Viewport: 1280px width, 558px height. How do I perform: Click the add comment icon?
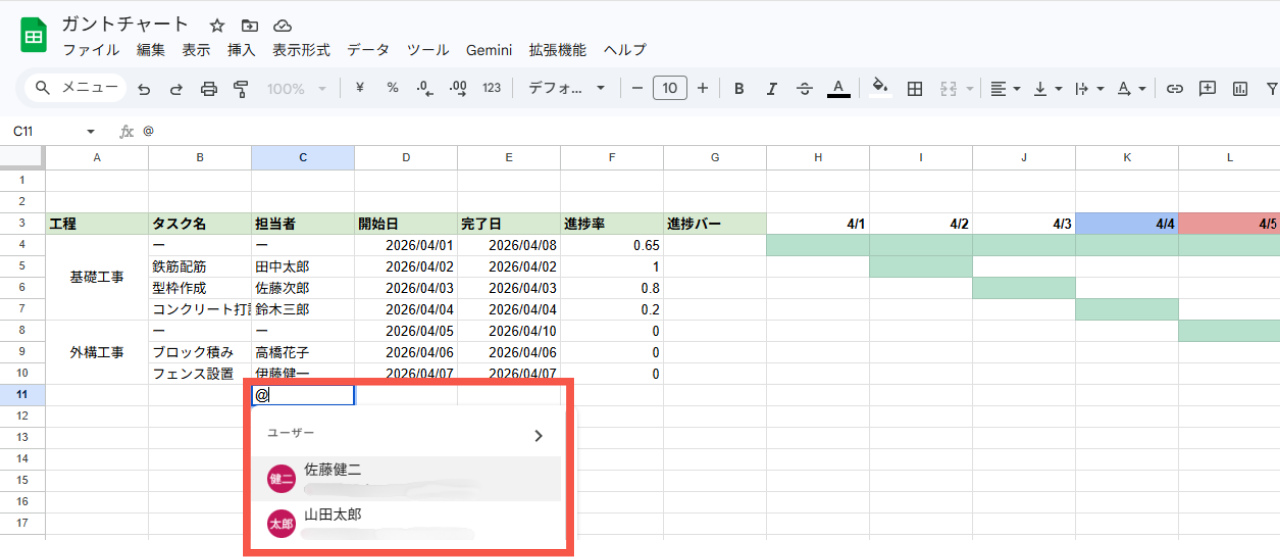(1207, 89)
